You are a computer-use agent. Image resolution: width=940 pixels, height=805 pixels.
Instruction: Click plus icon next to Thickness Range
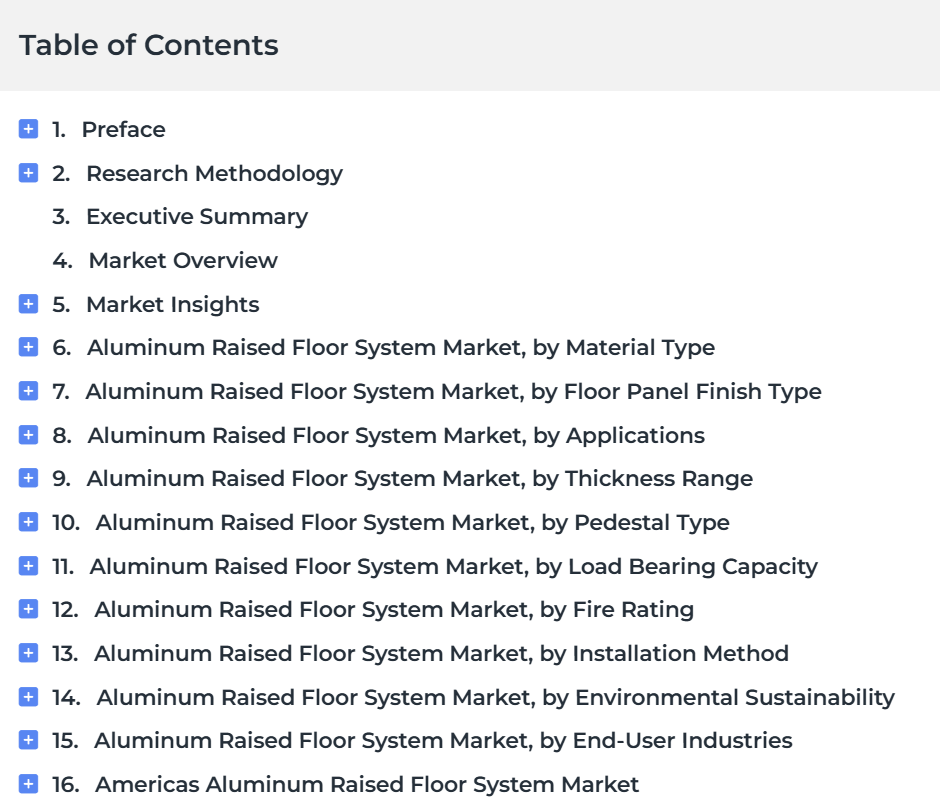click(28, 478)
